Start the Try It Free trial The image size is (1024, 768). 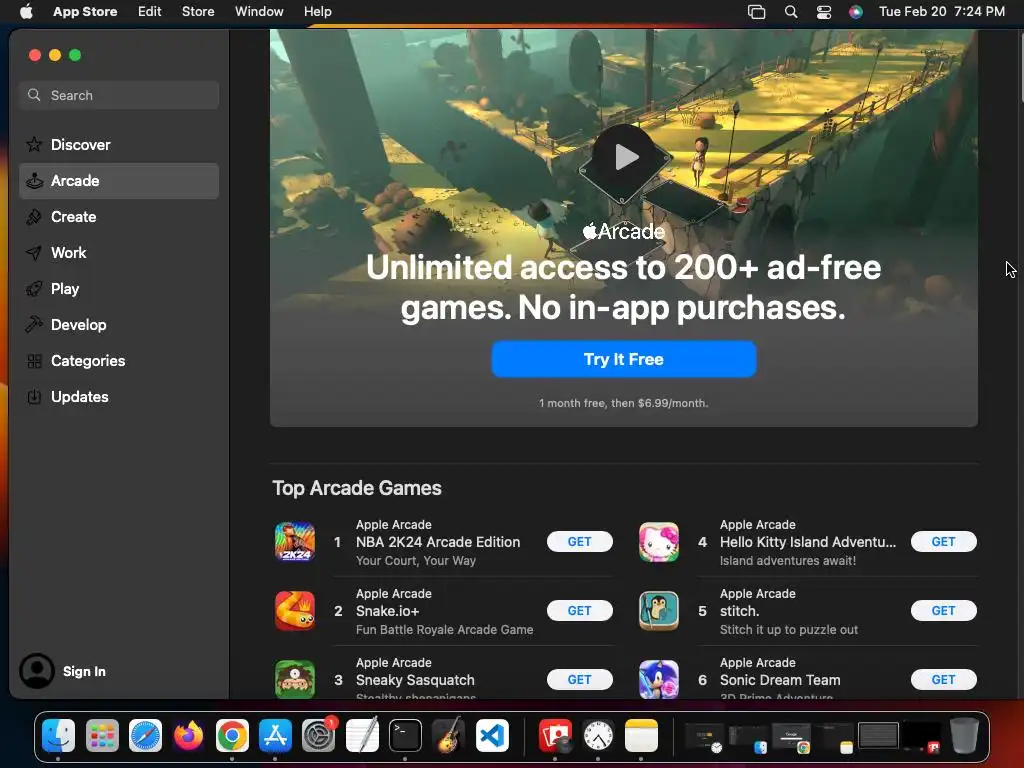624,359
